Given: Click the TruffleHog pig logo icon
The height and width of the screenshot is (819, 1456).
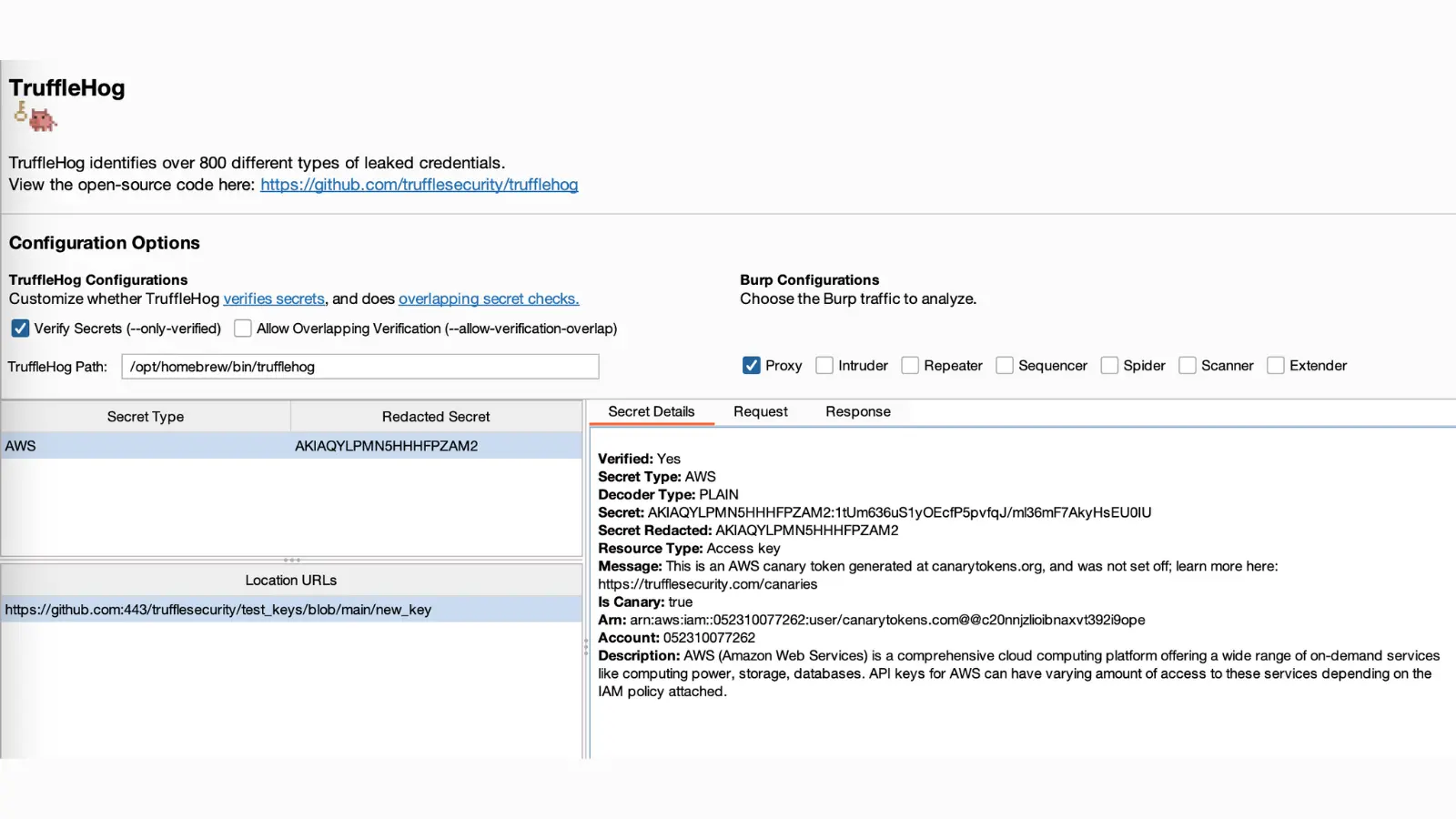Looking at the screenshot, I should click(x=35, y=116).
